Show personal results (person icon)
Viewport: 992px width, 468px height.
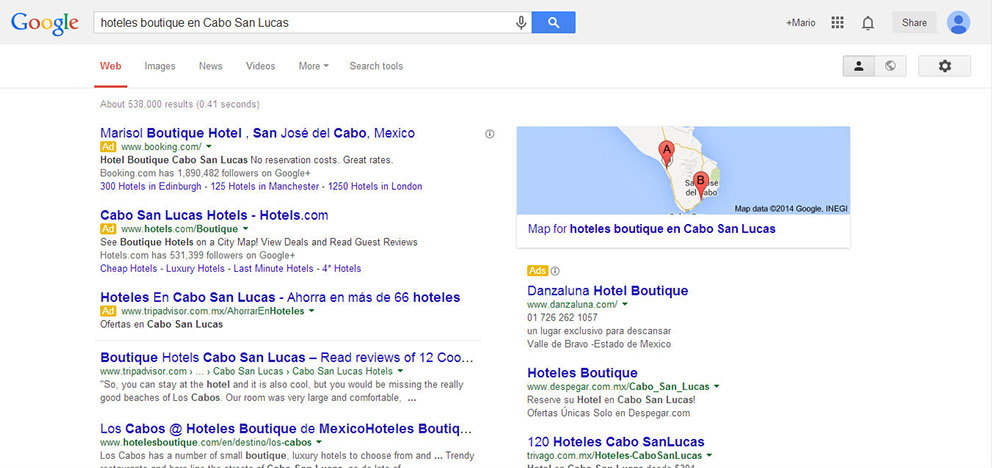click(859, 66)
